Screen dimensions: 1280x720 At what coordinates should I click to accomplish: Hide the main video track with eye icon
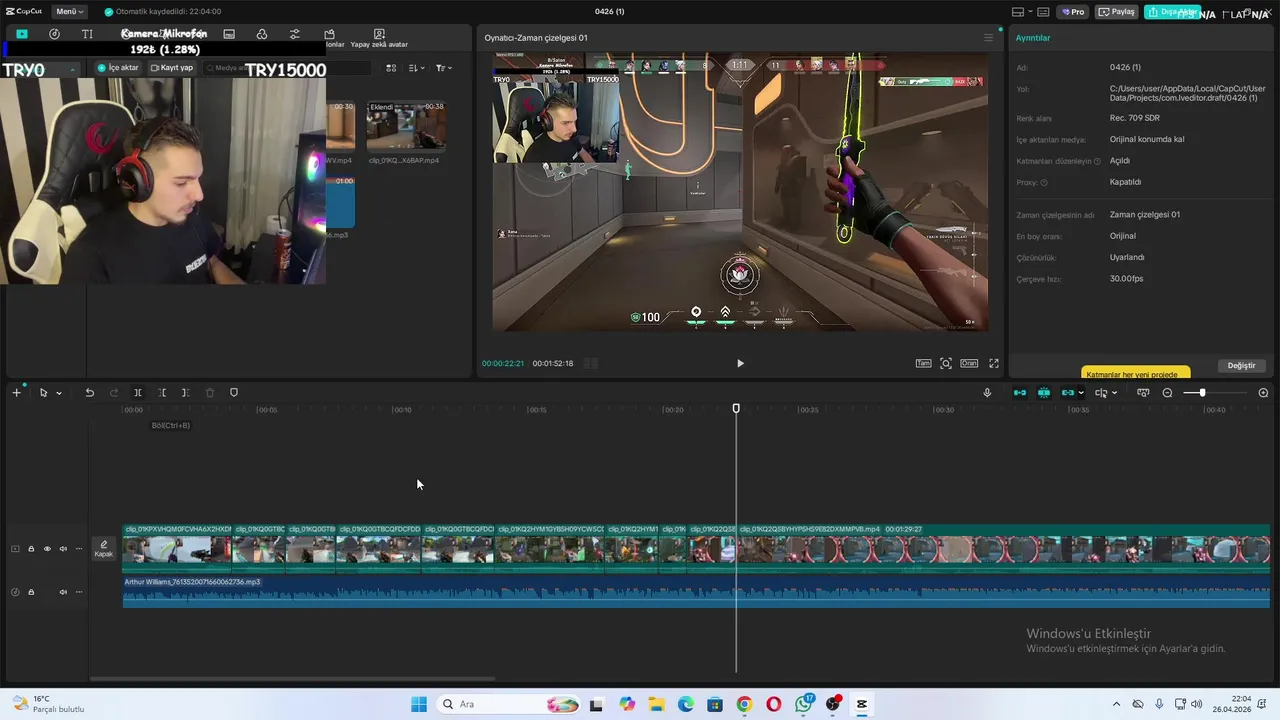(47, 549)
